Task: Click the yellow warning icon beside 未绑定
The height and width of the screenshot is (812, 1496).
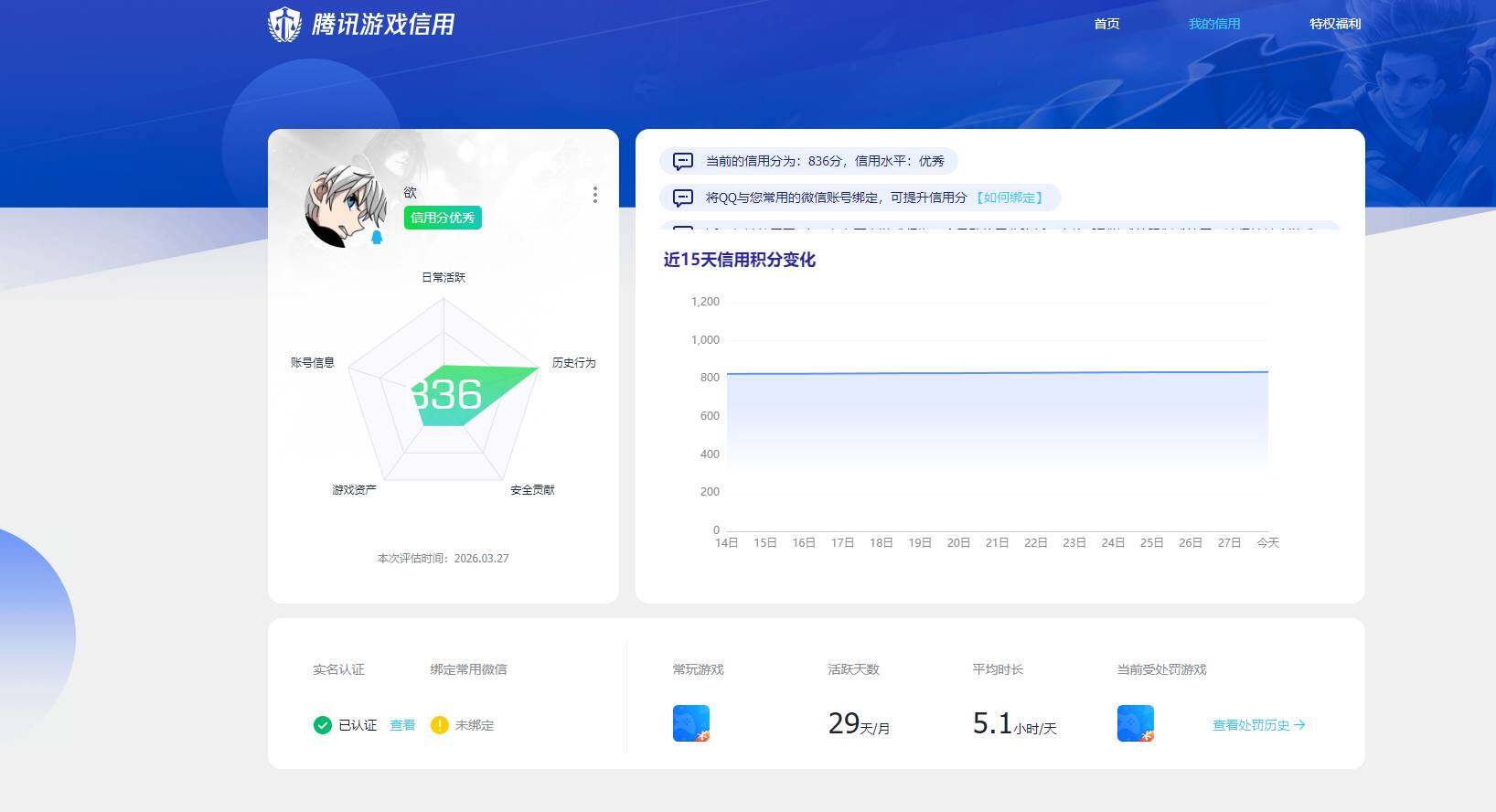Action: [439, 725]
